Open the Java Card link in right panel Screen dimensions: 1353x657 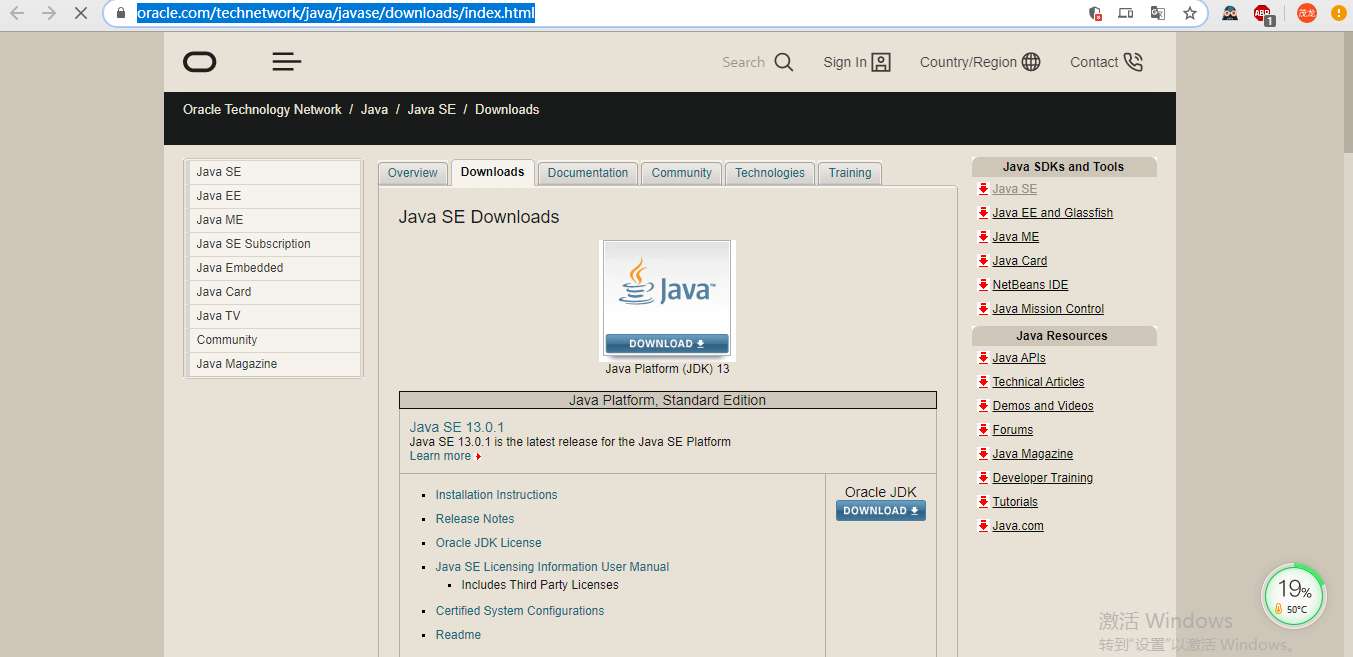click(x=1020, y=261)
